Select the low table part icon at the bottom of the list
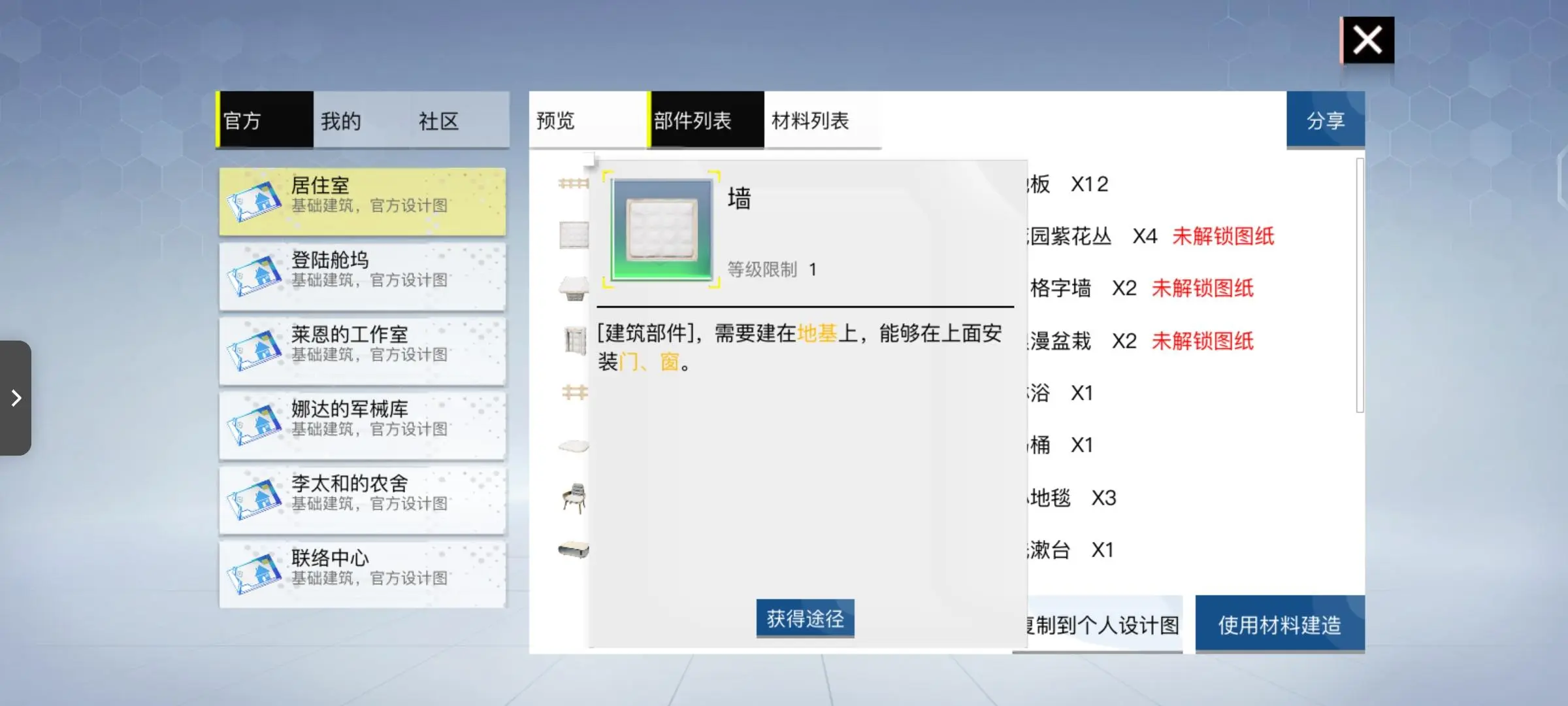The height and width of the screenshot is (706, 1568). 574,550
